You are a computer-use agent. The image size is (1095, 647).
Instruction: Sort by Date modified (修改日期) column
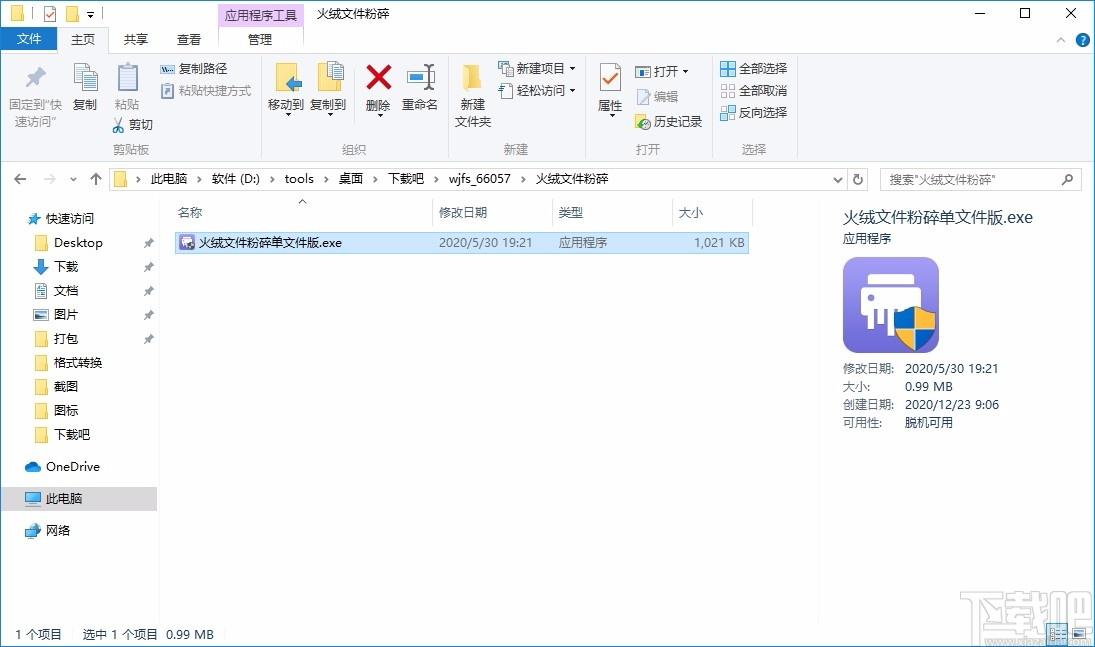[x=463, y=212]
